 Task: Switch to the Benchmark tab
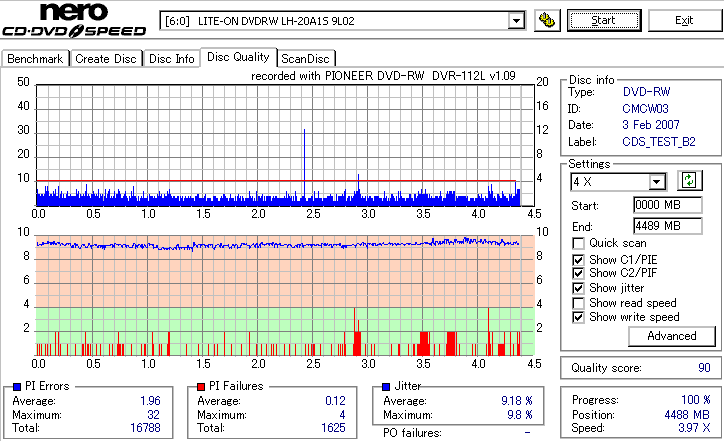35,59
